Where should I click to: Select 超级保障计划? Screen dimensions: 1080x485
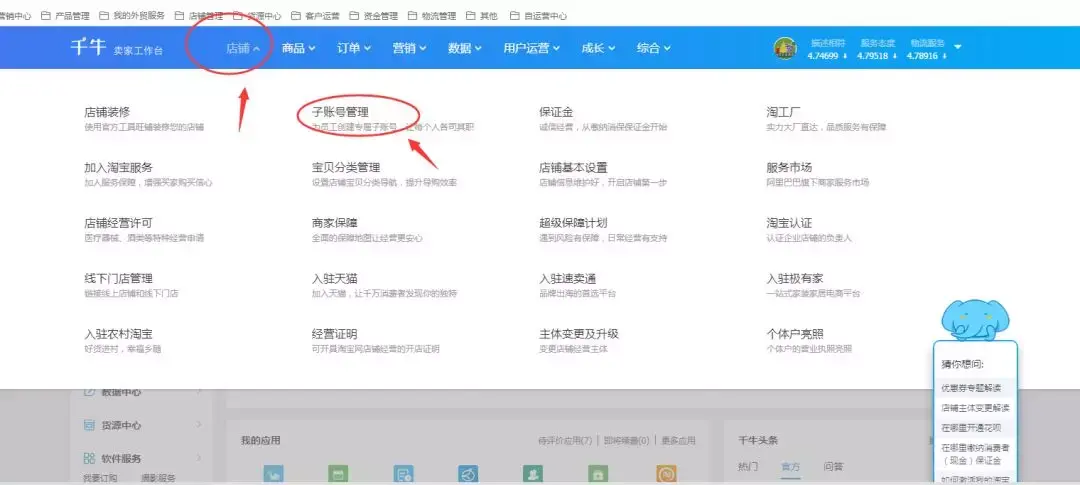(x=573, y=223)
